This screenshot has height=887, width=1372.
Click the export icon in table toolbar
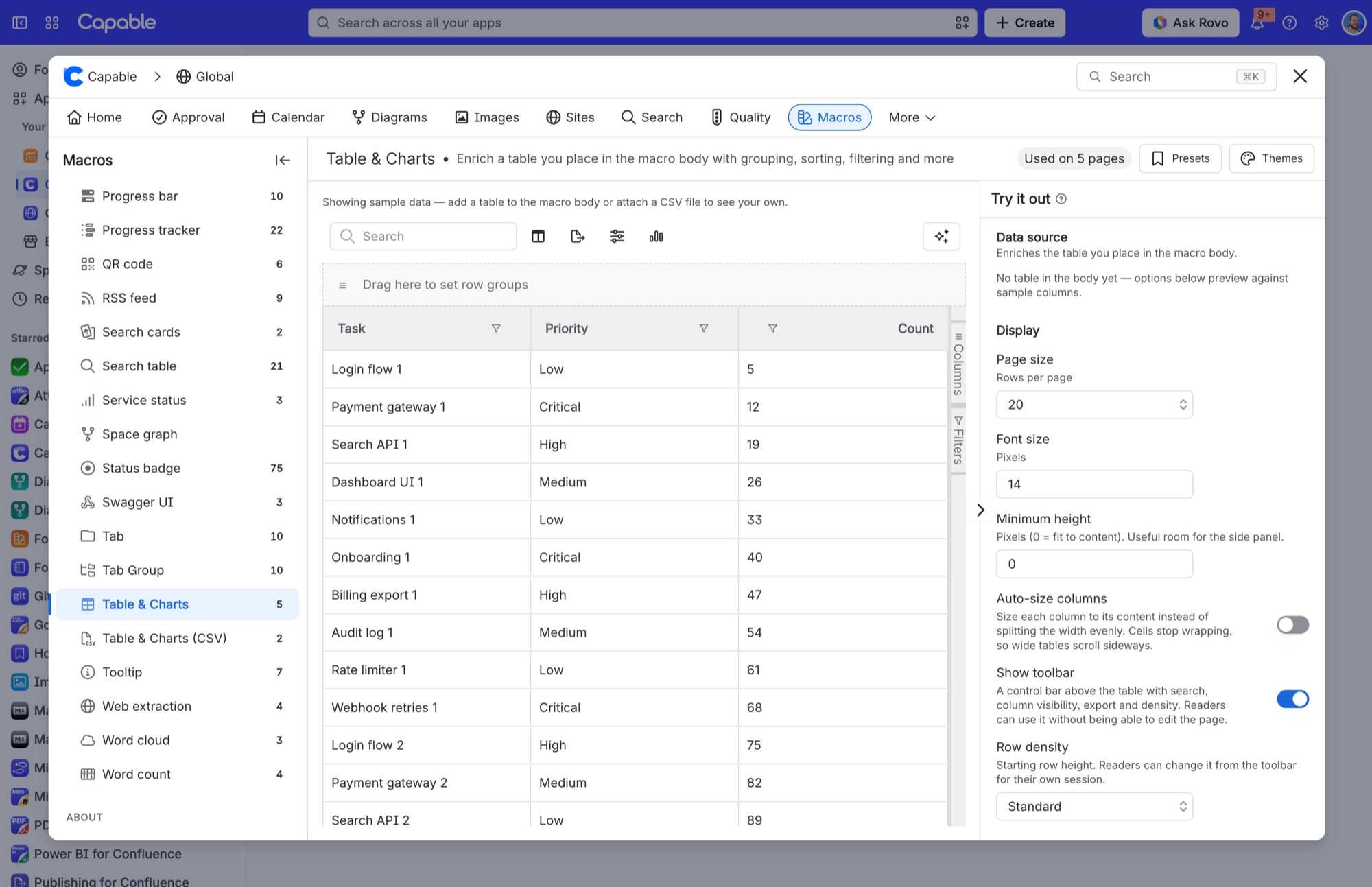point(578,237)
